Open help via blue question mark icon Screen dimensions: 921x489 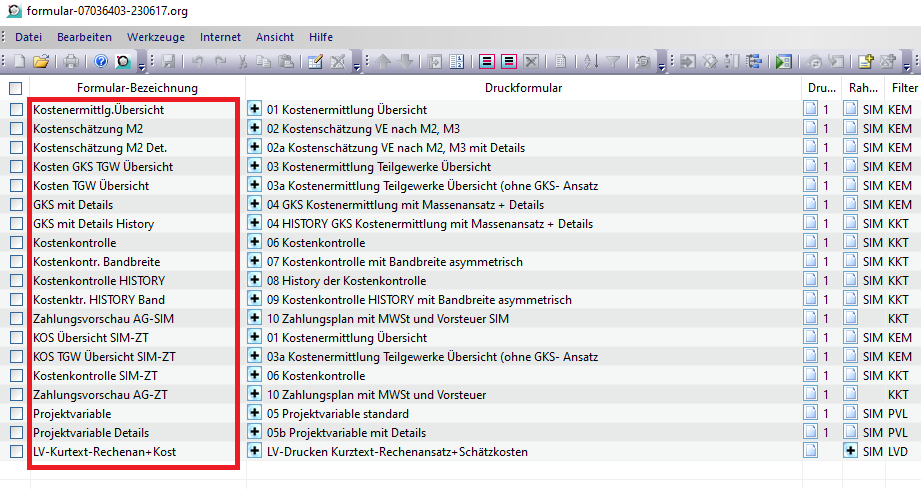pos(101,62)
